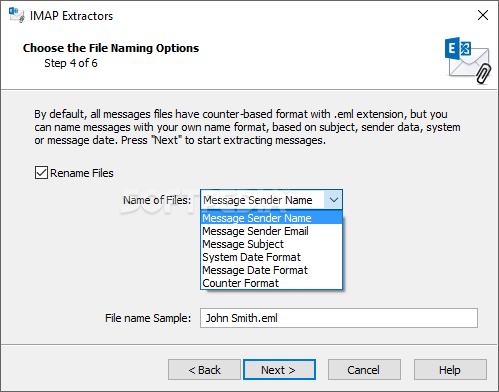Close the IMAP Extractors window
Image resolution: width=499 pixels, height=392 pixels.
(x=483, y=15)
